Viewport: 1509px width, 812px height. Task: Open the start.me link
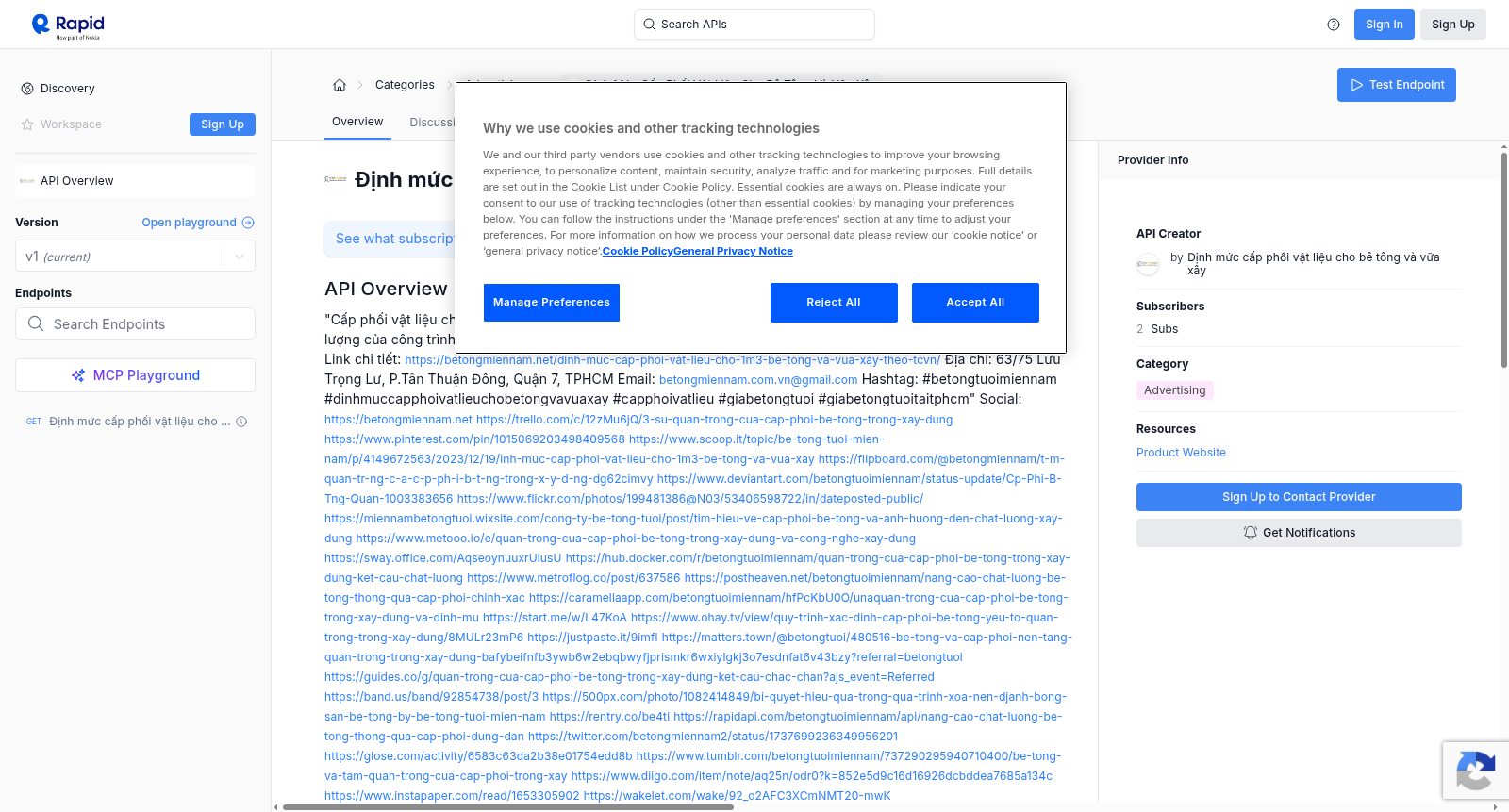pyautogui.click(x=555, y=618)
